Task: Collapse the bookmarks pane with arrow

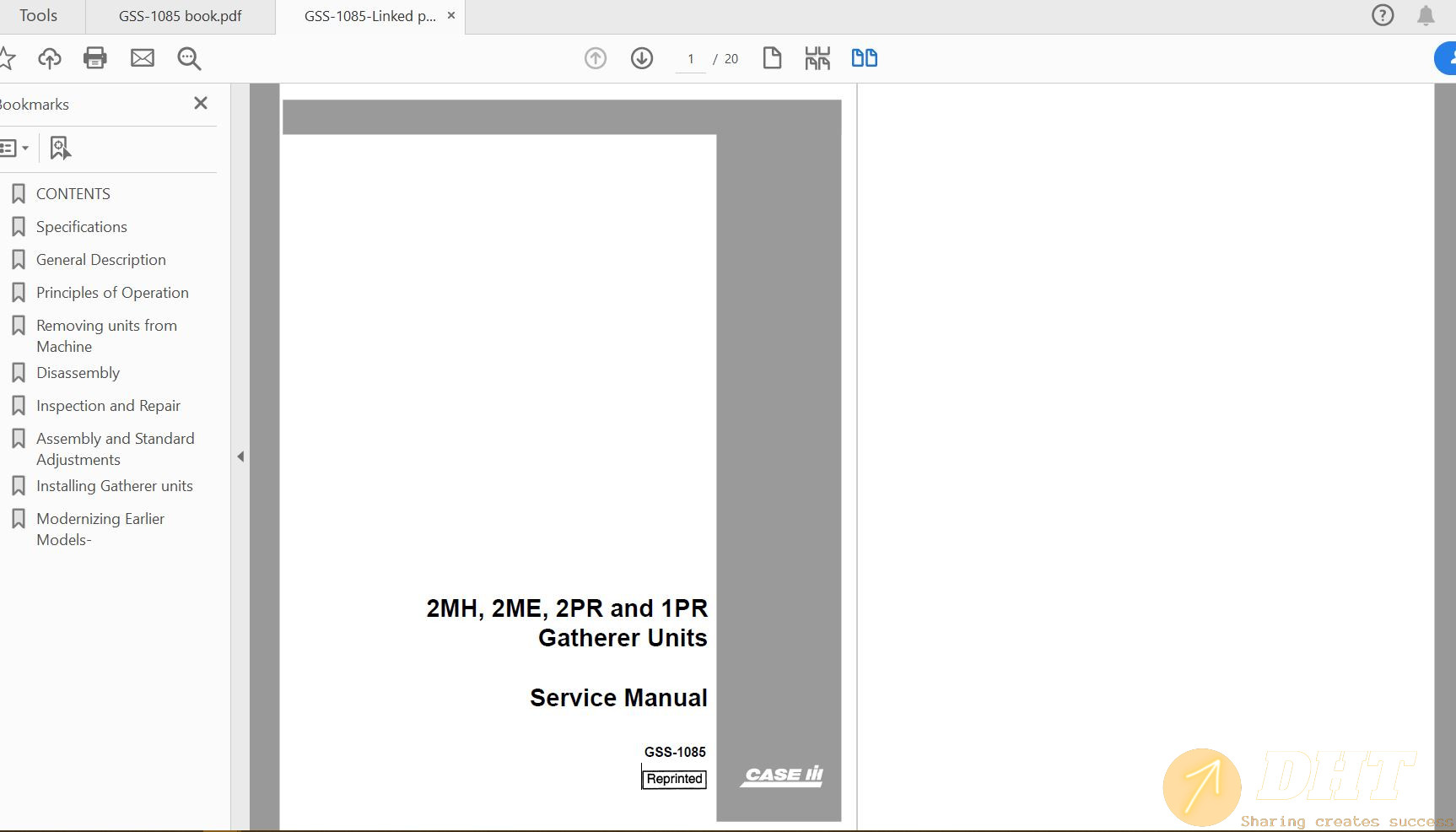Action: tap(240, 457)
